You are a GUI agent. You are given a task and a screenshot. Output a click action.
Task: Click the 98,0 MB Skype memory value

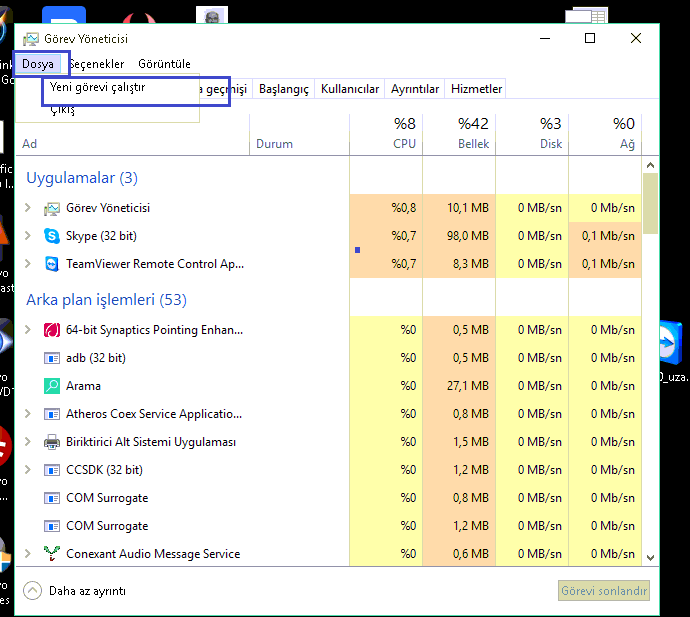pyautogui.click(x=468, y=236)
